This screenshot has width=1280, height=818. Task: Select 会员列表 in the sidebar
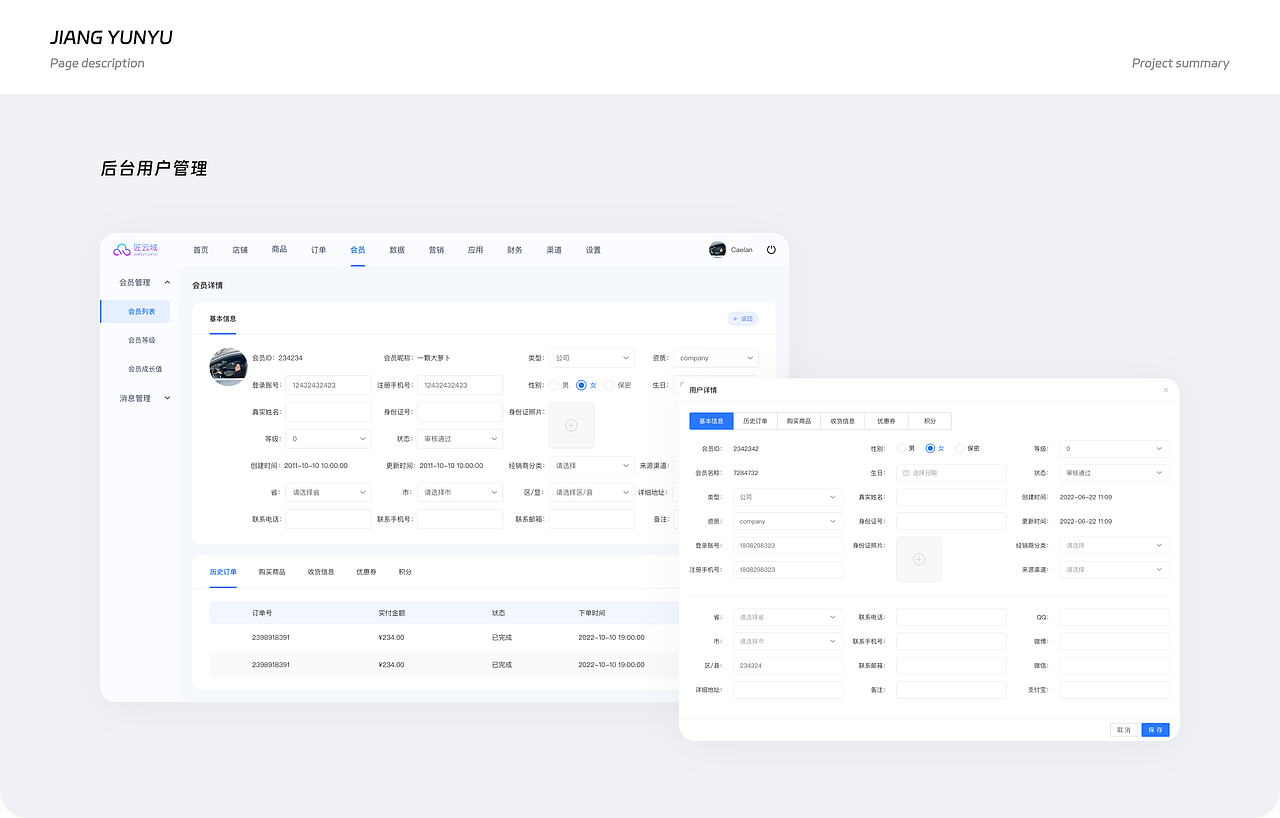[x=136, y=312]
